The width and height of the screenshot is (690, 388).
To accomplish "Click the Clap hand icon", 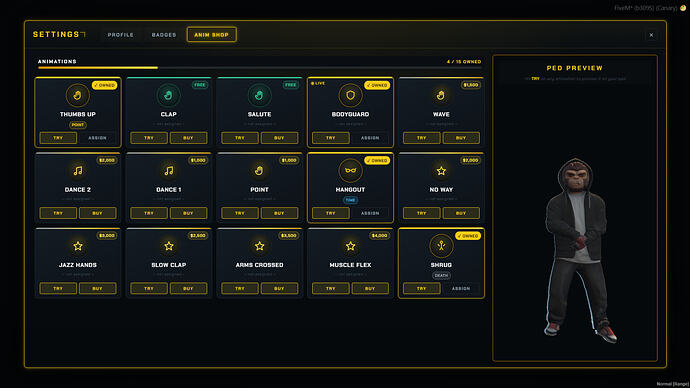I will (x=169, y=95).
